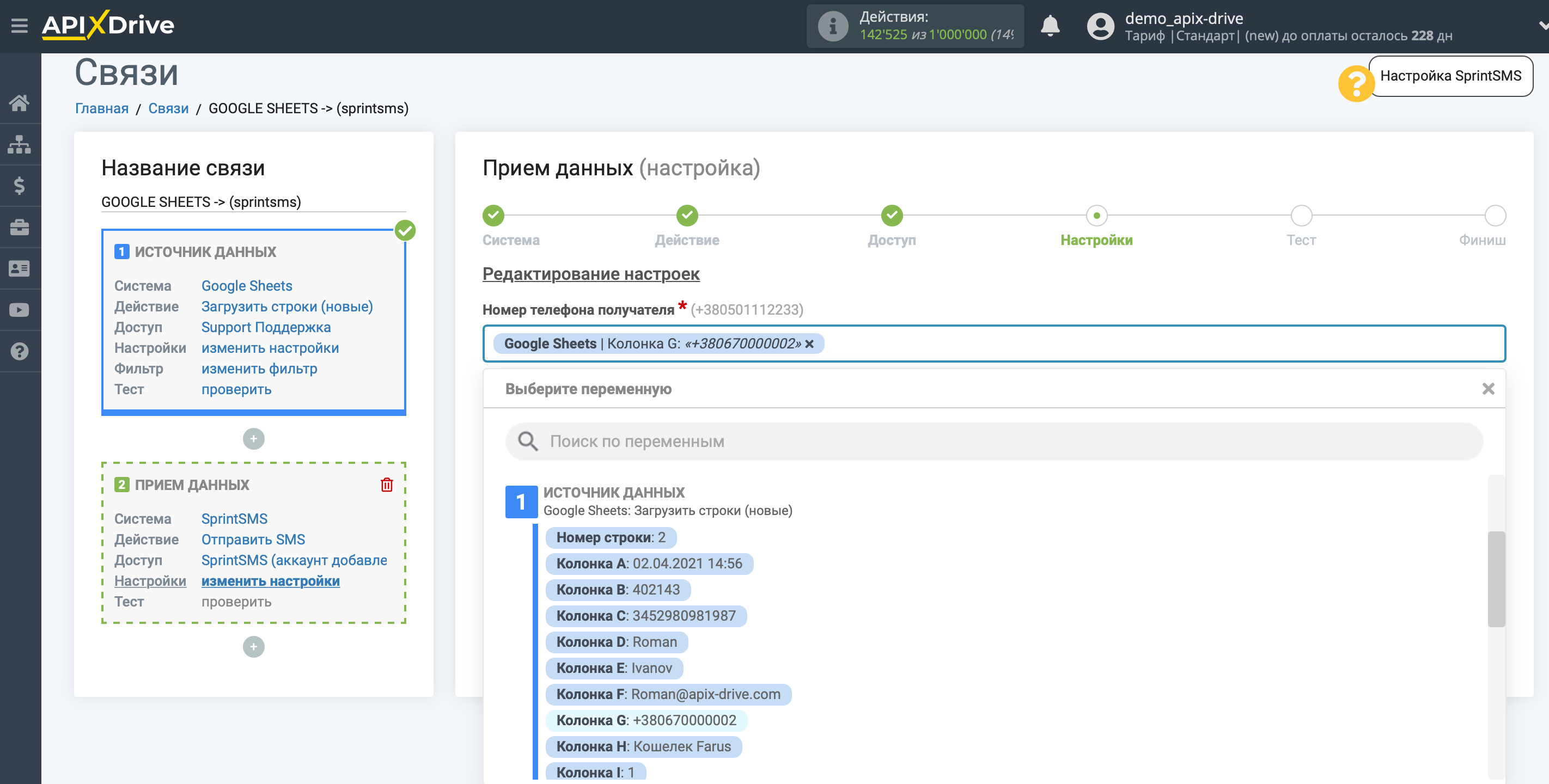The image size is (1549, 784).
Task: Select variable Колонка I: 1
Action: click(x=595, y=771)
